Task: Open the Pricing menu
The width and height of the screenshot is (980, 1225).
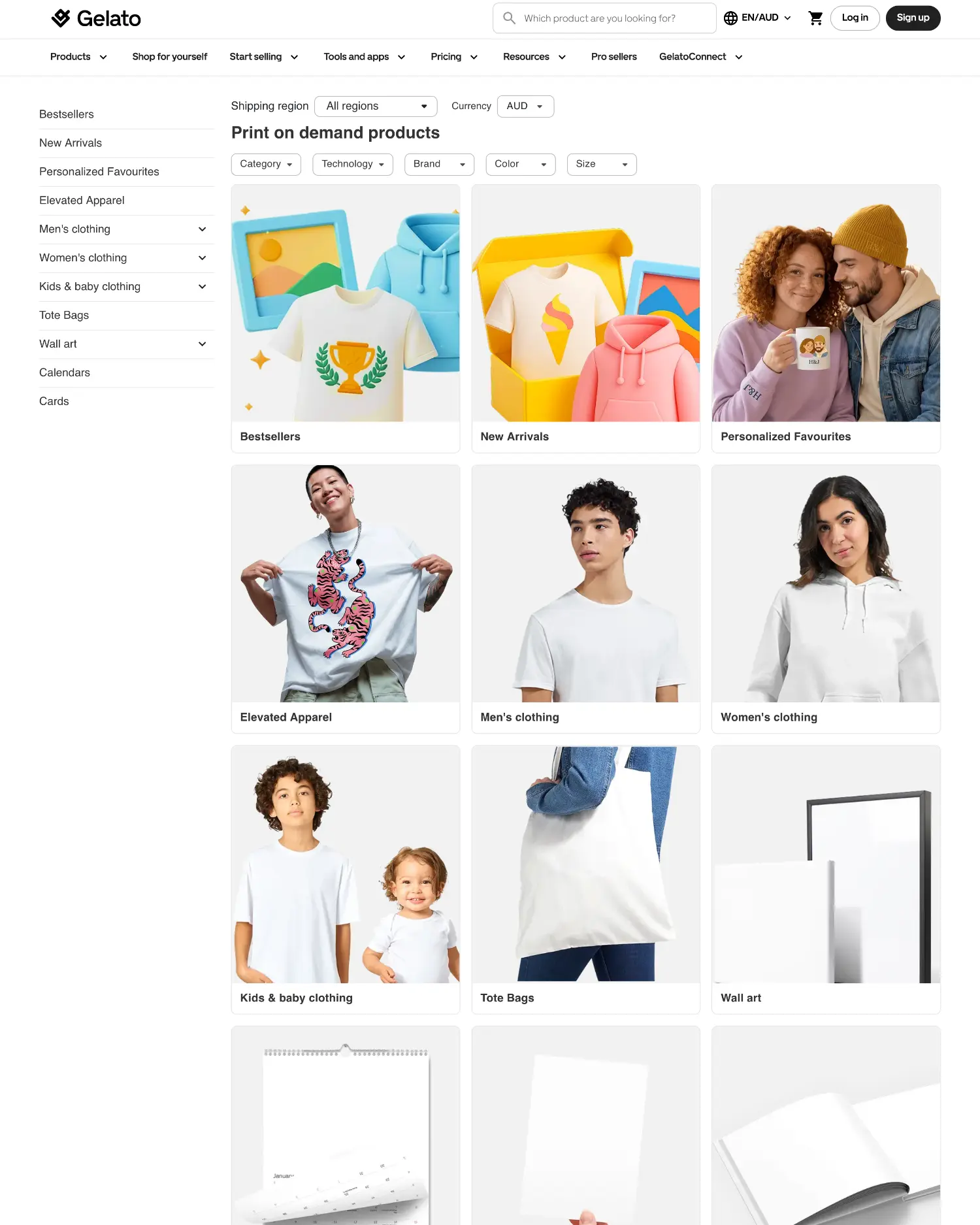Action: tap(454, 57)
